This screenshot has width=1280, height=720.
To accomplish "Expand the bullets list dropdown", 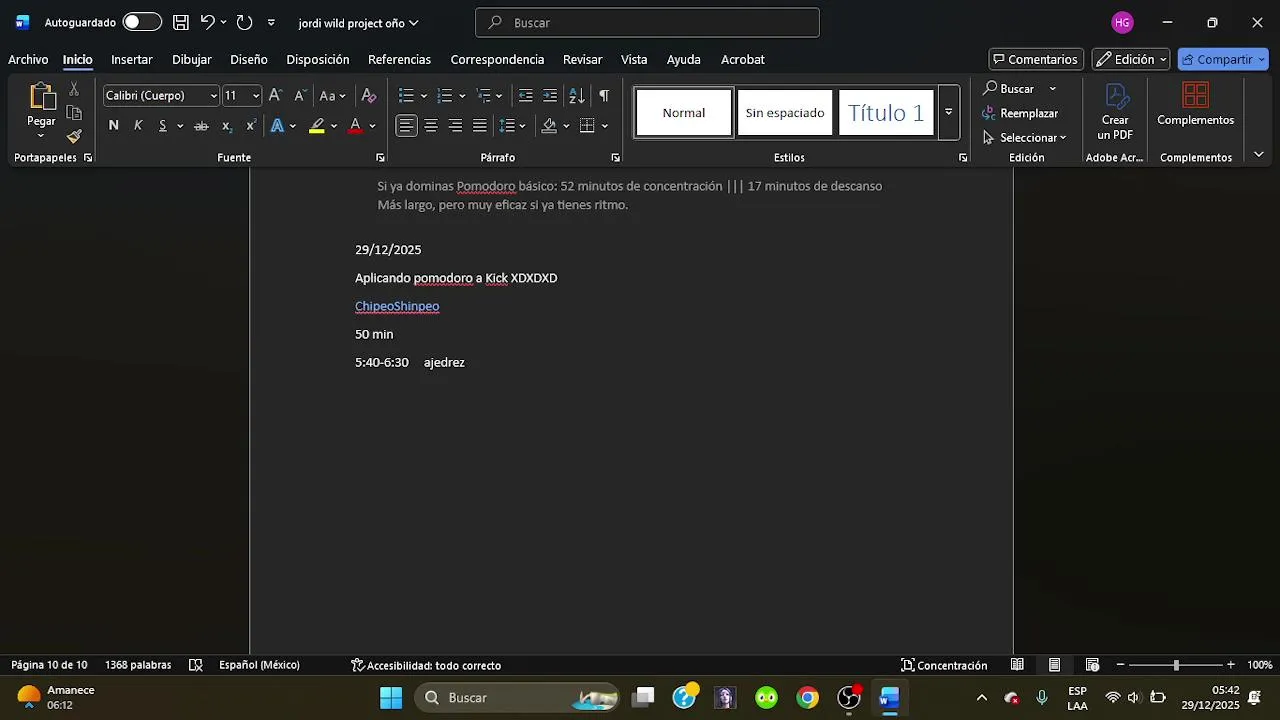I will [424, 96].
